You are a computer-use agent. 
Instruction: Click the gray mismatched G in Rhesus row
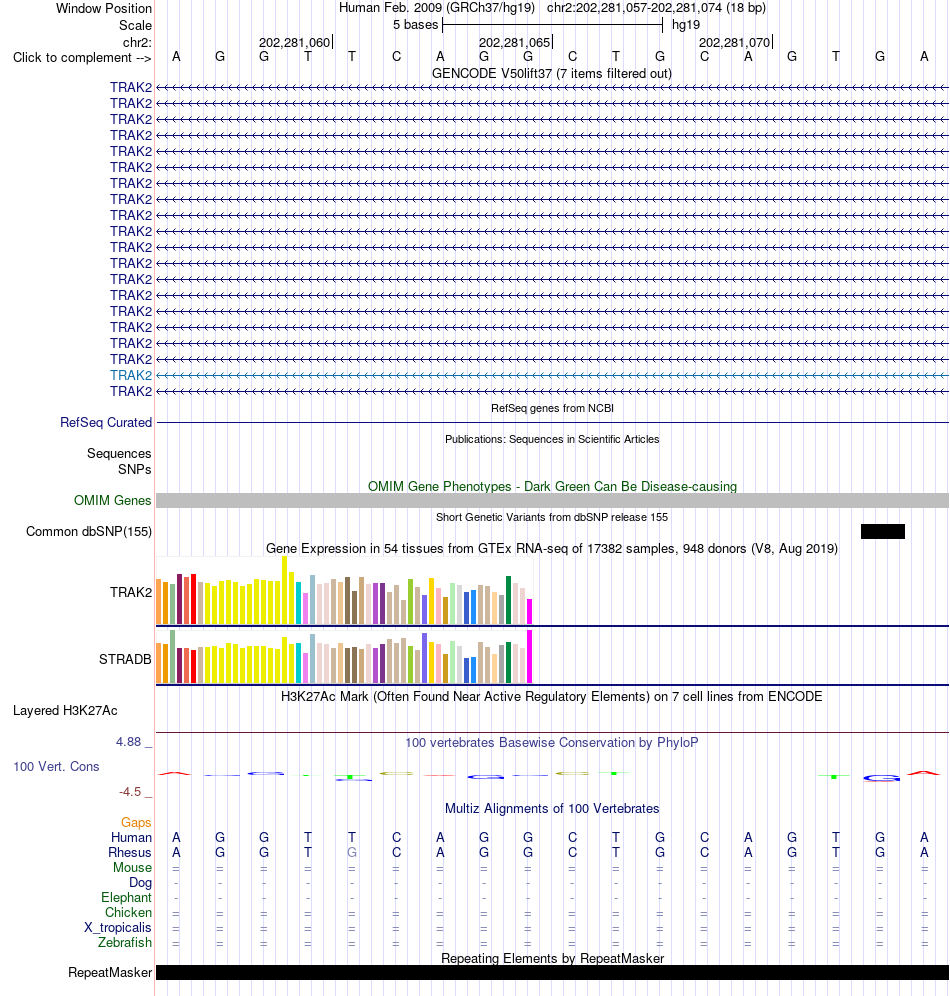pos(352,852)
